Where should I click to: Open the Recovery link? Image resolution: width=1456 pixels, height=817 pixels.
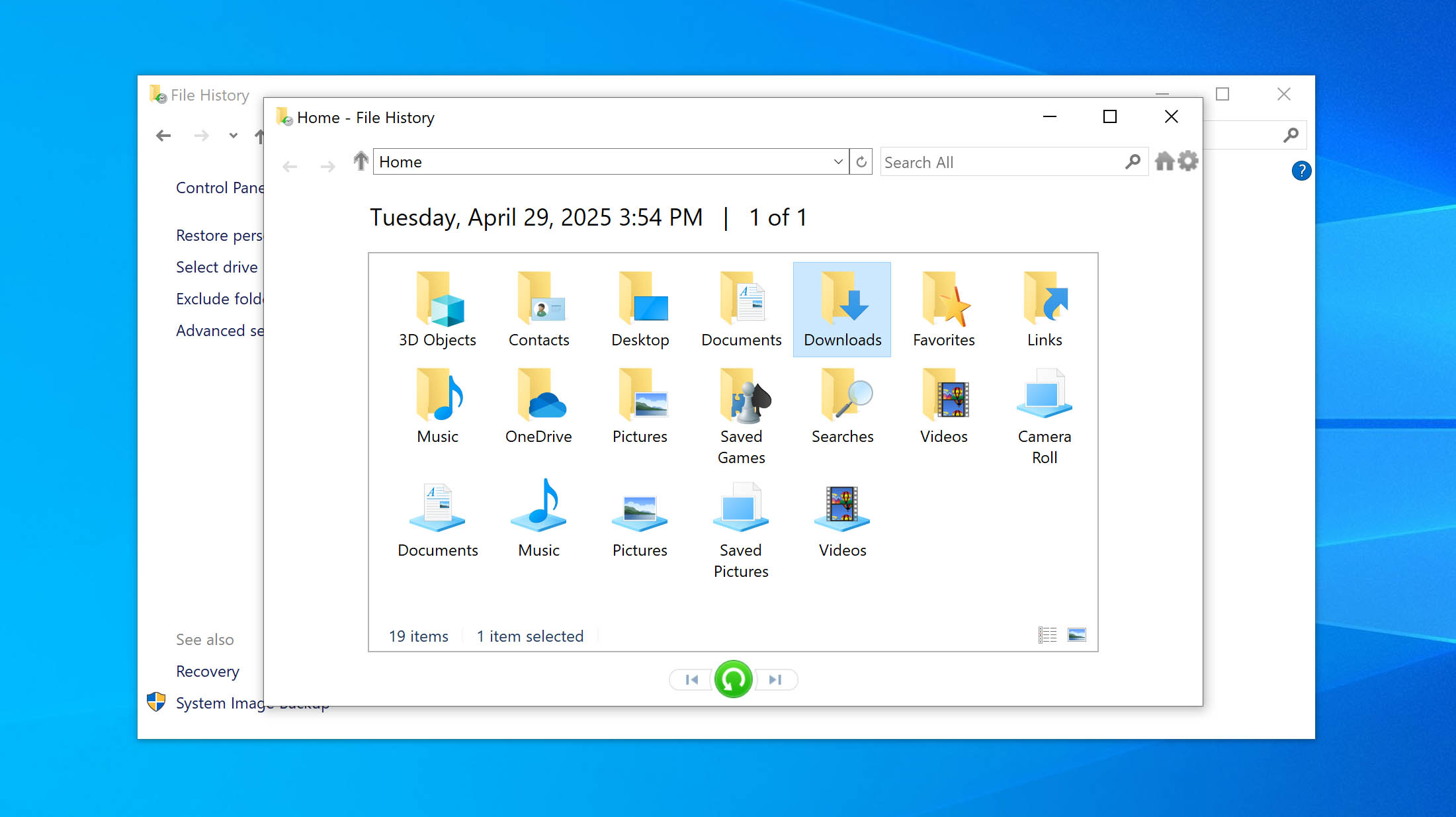(x=208, y=671)
